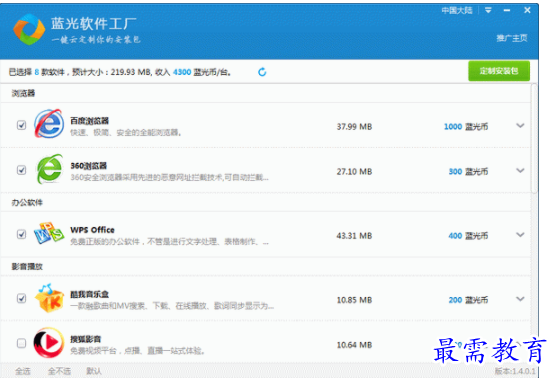Open the title bar dropdown menu icon
The image size is (555, 382).
488,10
